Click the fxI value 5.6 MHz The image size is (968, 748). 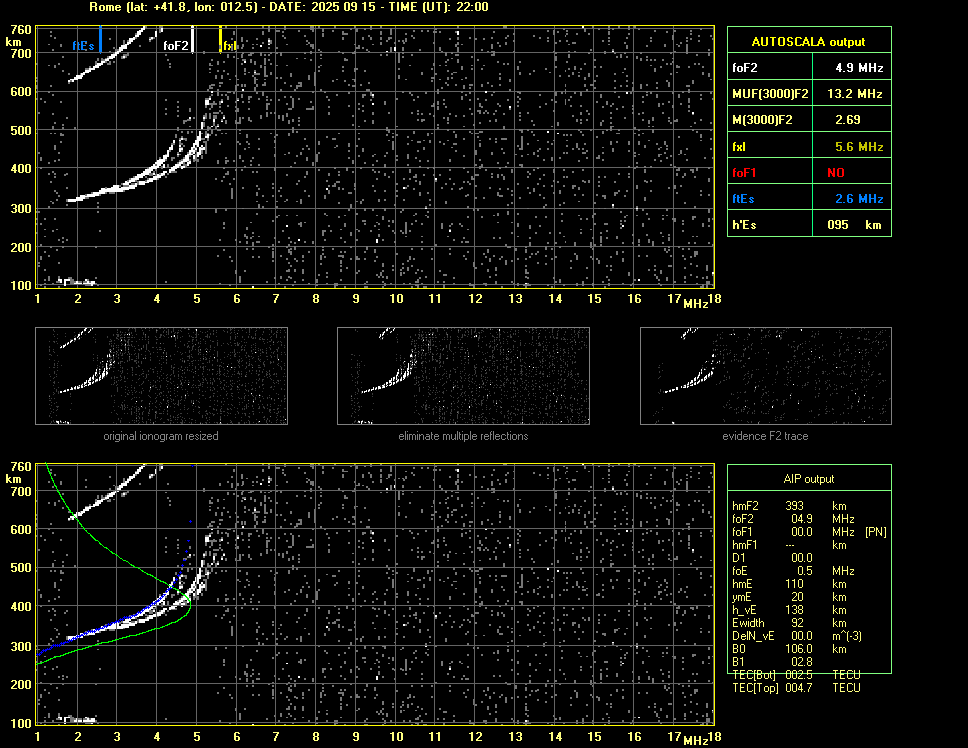859,147
